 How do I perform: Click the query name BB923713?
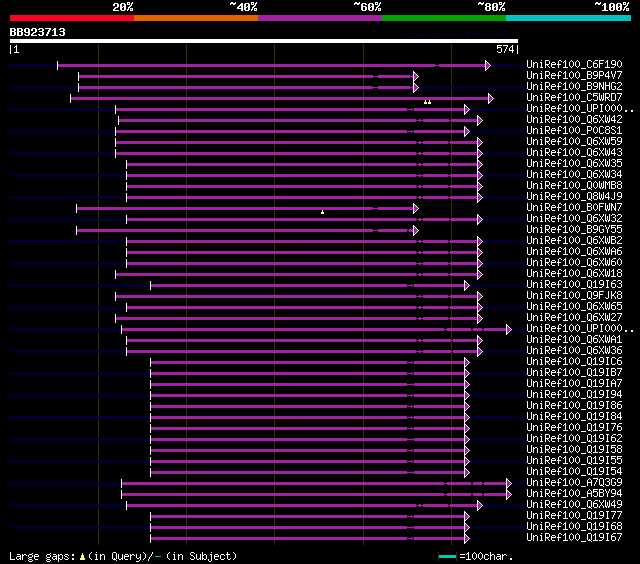[x=38, y=32]
